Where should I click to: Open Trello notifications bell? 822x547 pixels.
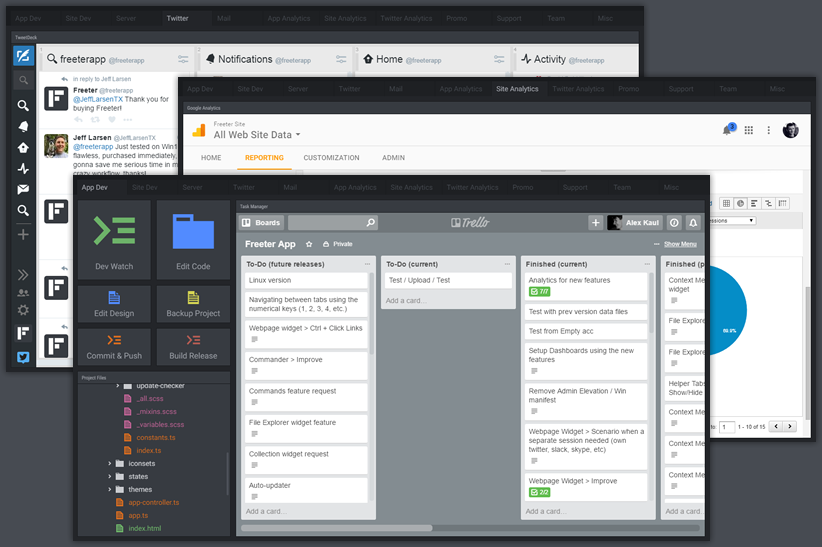click(x=693, y=223)
